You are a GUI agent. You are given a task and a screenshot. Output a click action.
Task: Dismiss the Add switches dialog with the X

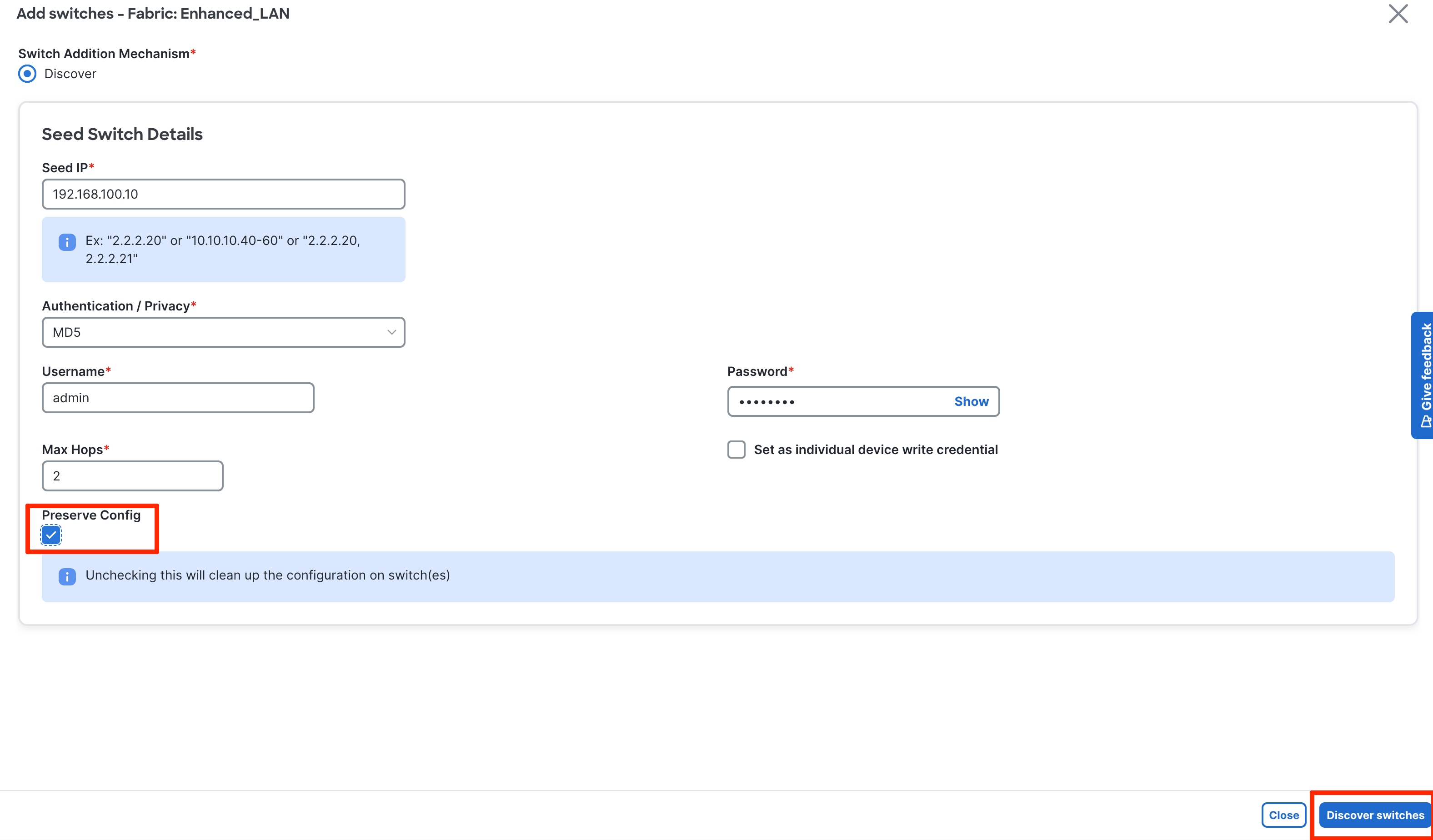[1398, 14]
